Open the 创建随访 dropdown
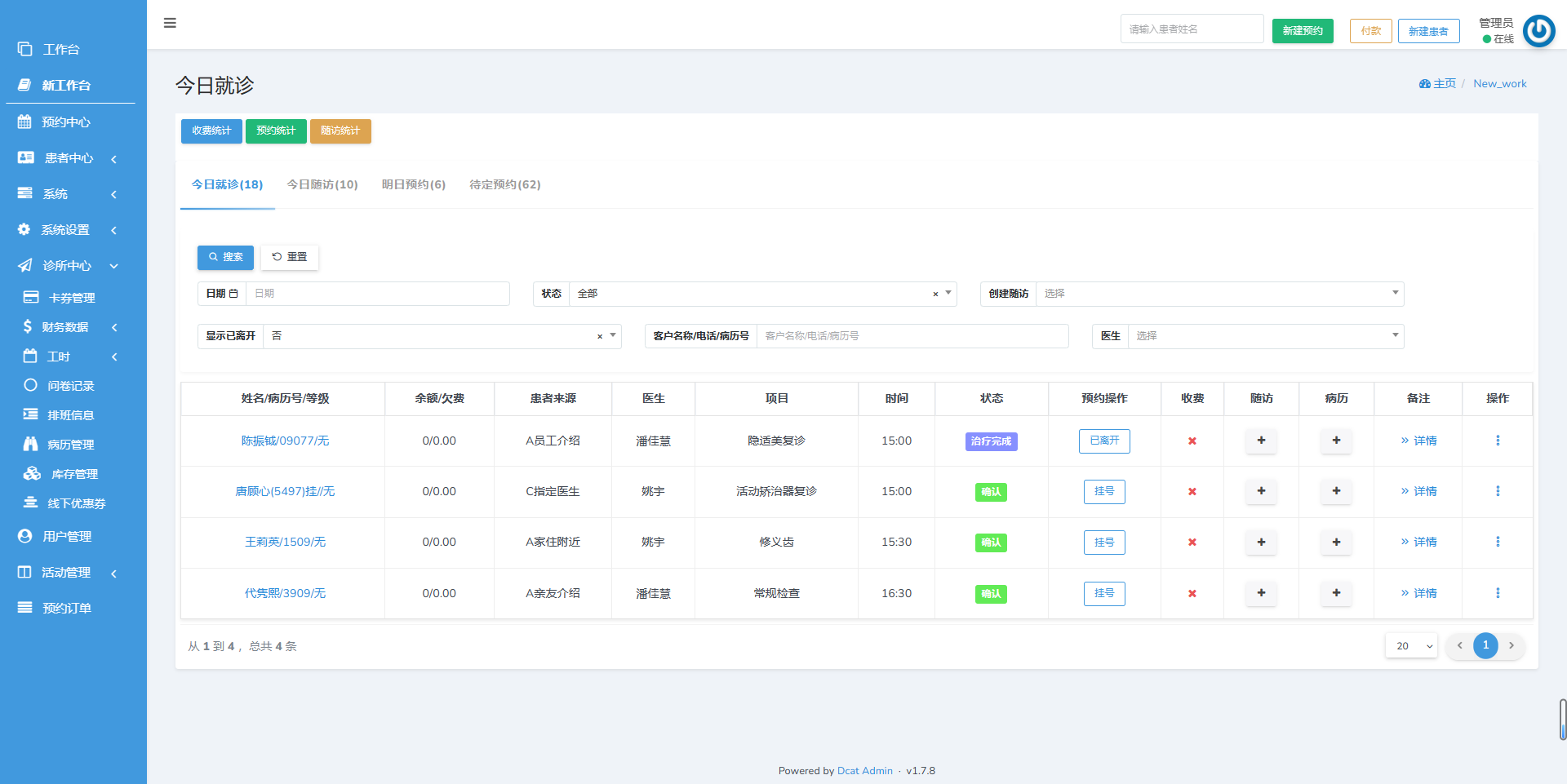The width and height of the screenshot is (1567, 784). (1219, 294)
